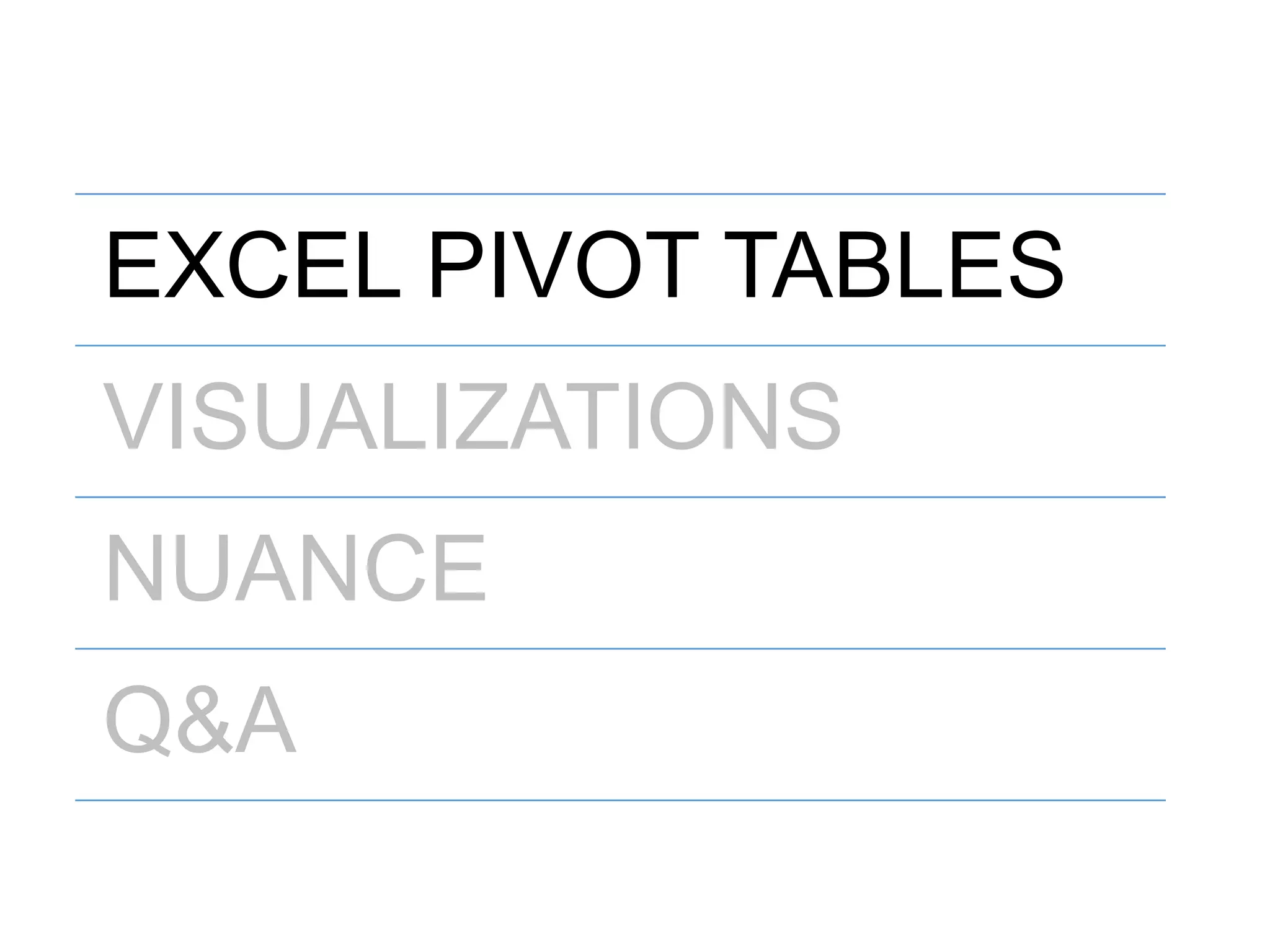Select the EXCEL PIVOT TABLES agenda item
Screen dimensions: 1270x952
pyautogui.click(x=585, y=265)
